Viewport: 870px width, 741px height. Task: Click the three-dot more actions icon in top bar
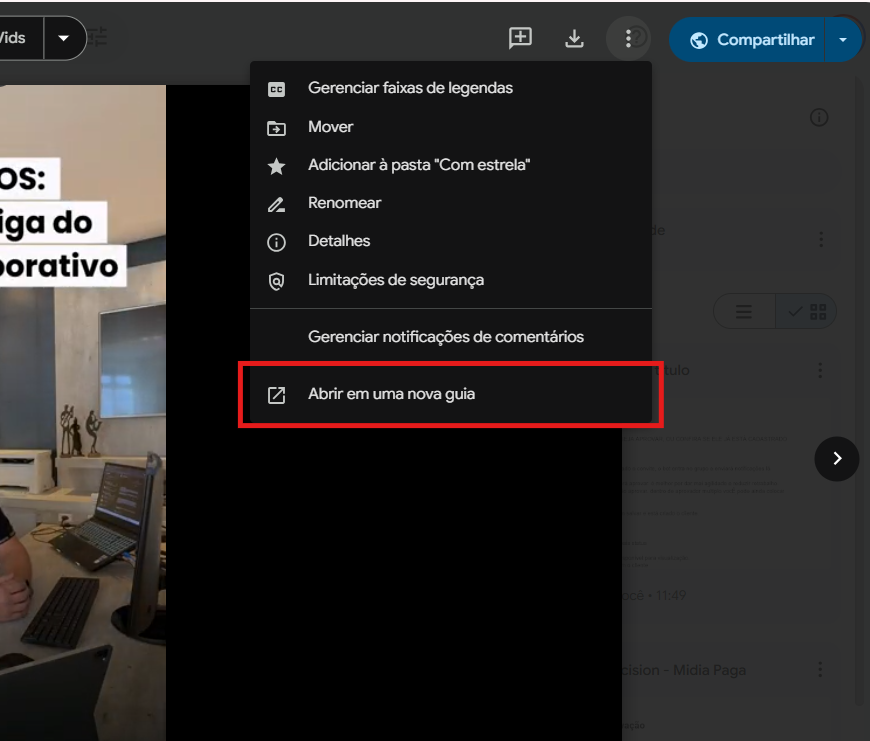coord(628,39)
